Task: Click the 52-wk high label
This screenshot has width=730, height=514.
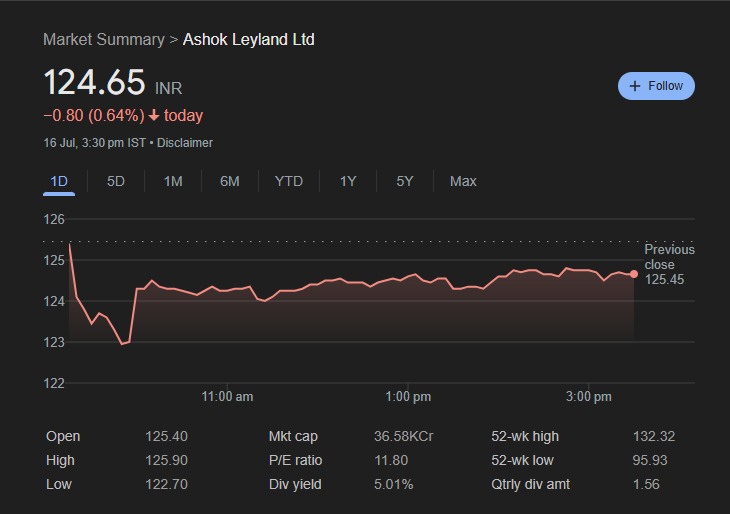Action: [525, 436]
